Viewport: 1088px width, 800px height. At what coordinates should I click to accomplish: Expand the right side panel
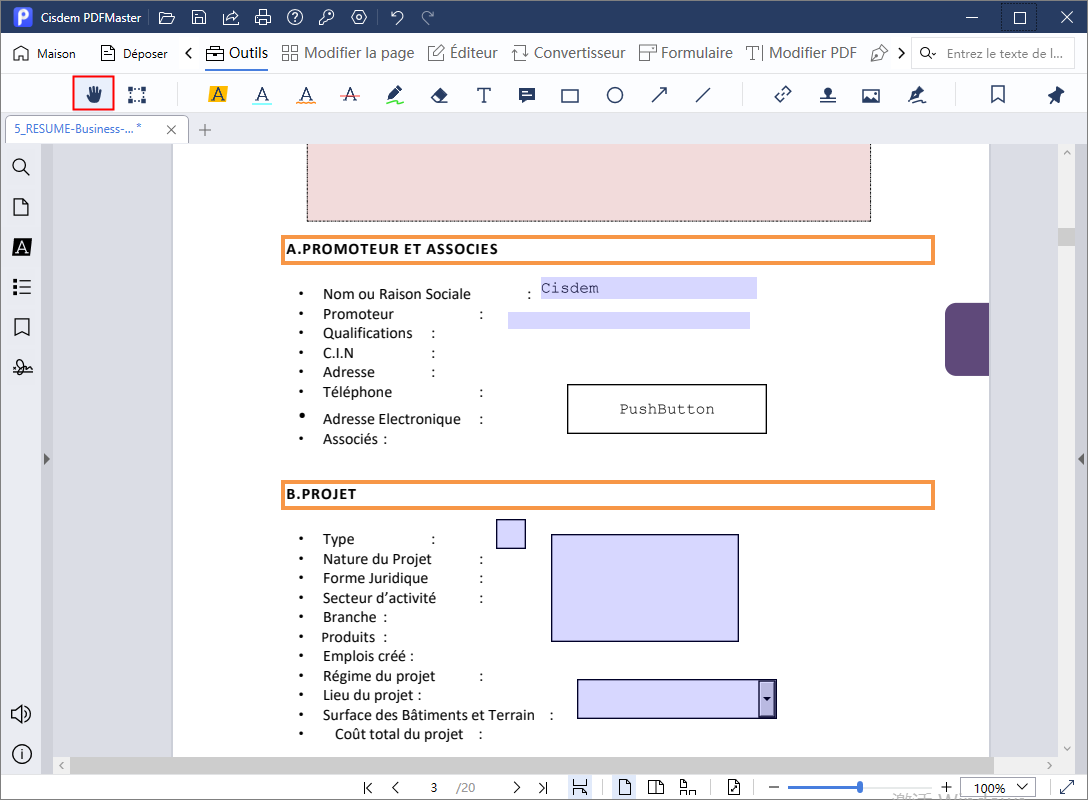coord(1081,459)
